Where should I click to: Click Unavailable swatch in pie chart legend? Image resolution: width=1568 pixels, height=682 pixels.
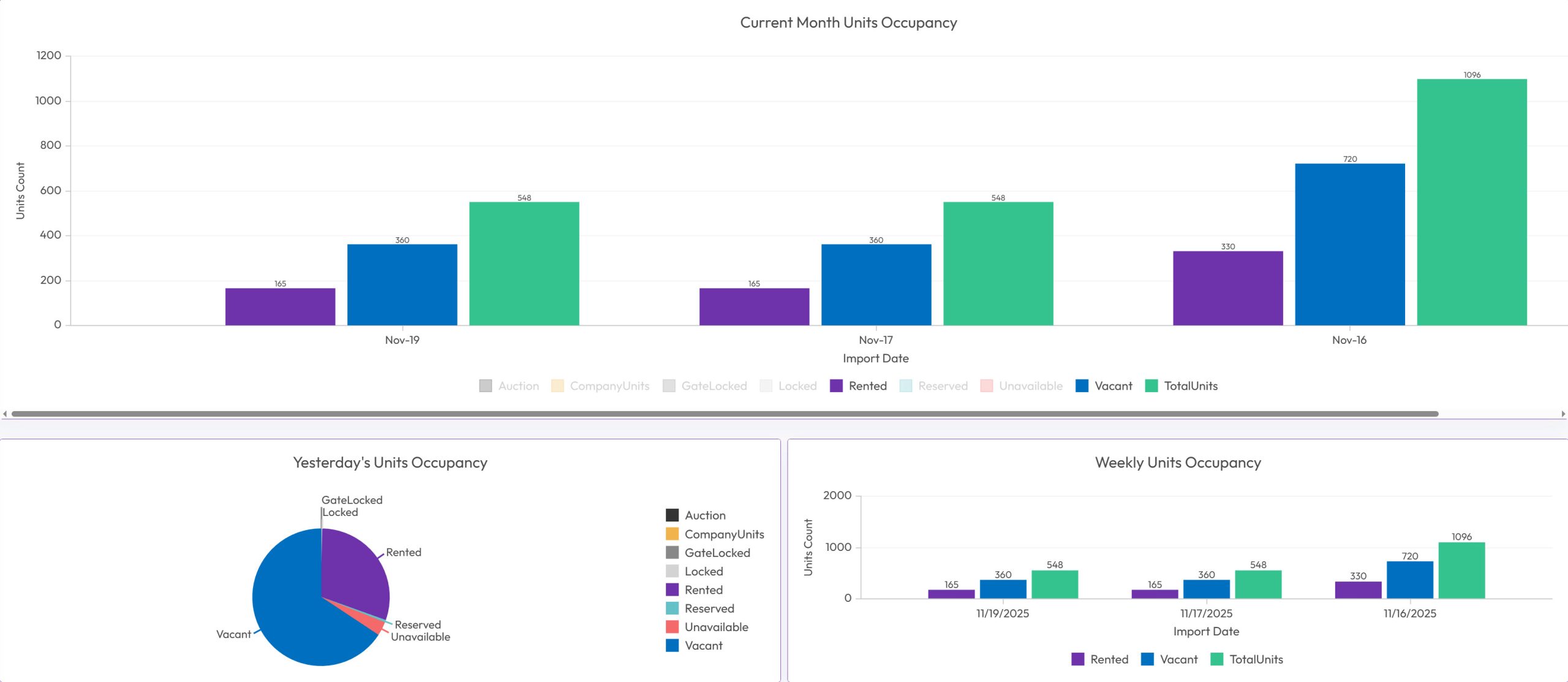[672, 627]
